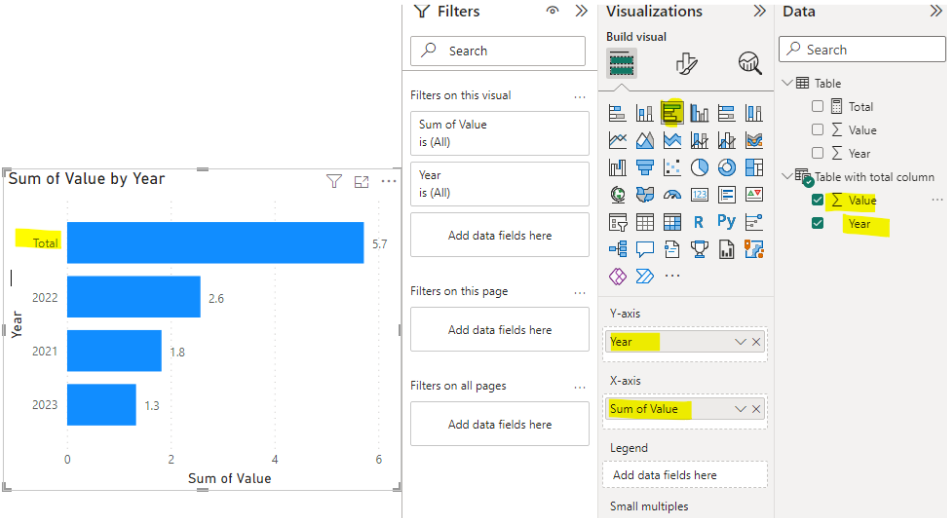Click the chart's filter icon
The image size is (947, 518).
[x=334, y=181]
